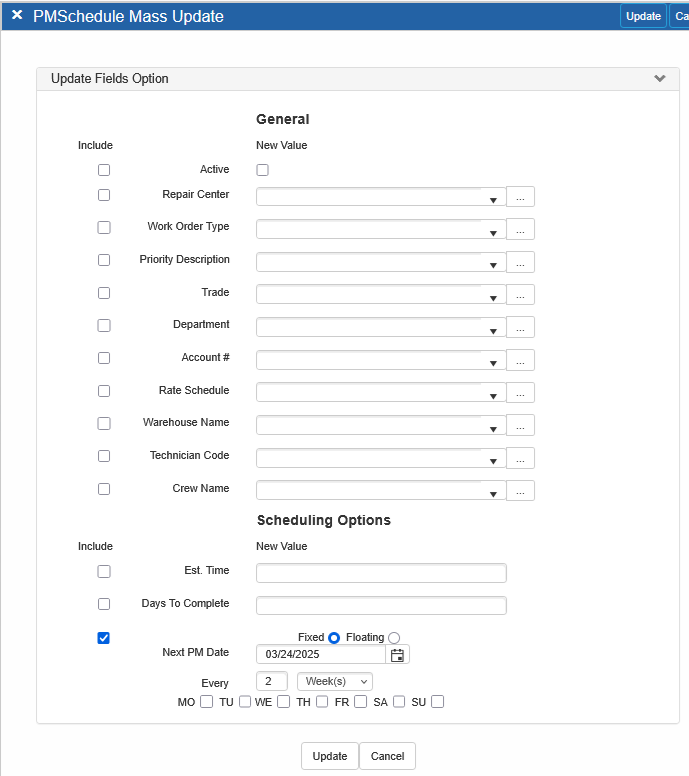Select the Floating radio button
Screen dimensions: 689x776
(x=394, y=638)
